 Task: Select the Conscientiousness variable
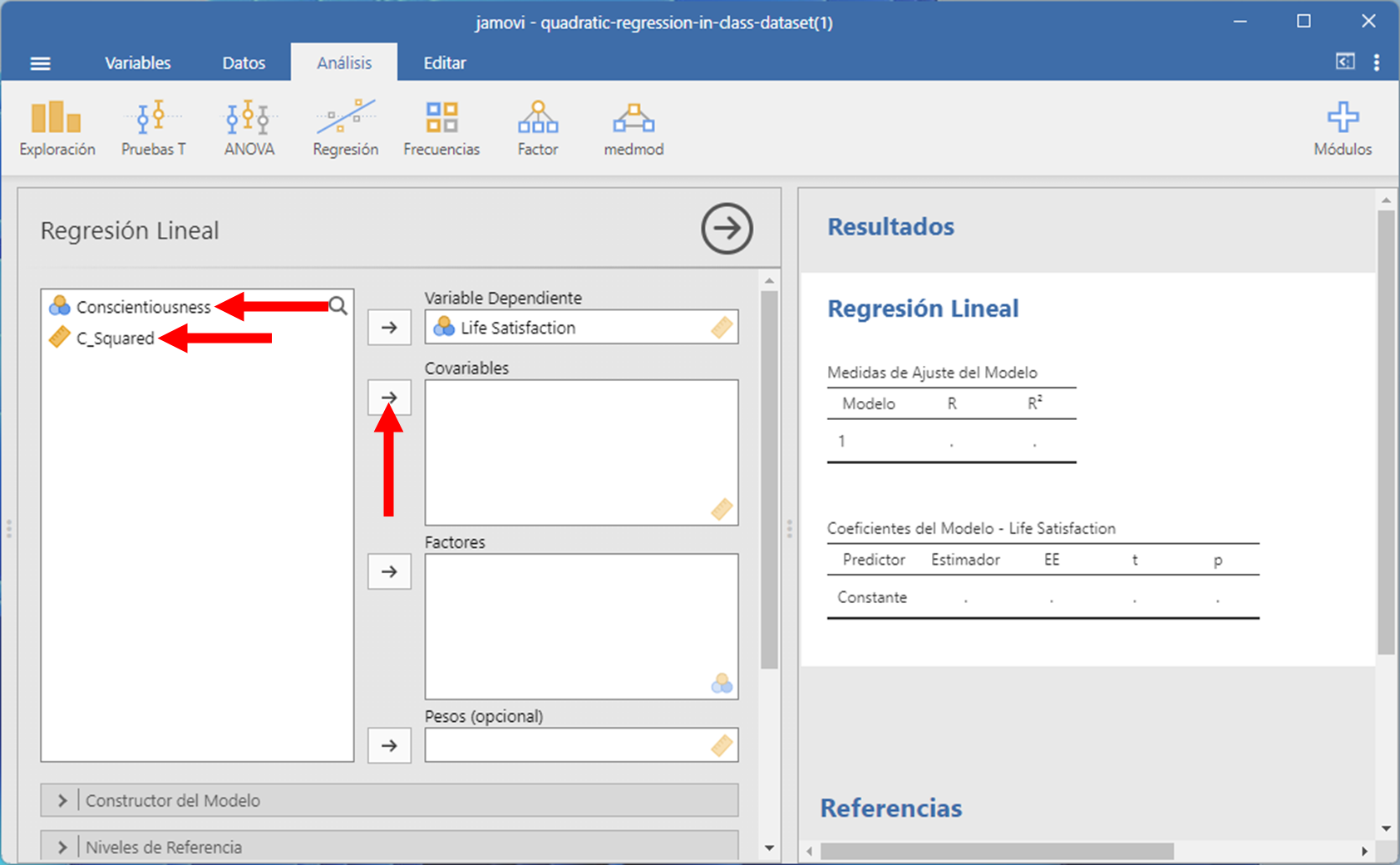point(143,307)
